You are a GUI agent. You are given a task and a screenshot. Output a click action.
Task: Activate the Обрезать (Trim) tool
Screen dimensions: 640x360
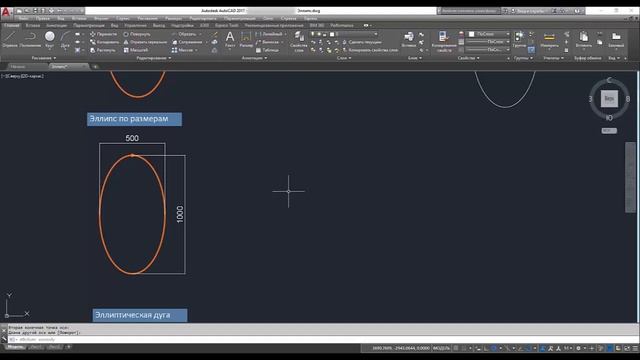(184, 34)
